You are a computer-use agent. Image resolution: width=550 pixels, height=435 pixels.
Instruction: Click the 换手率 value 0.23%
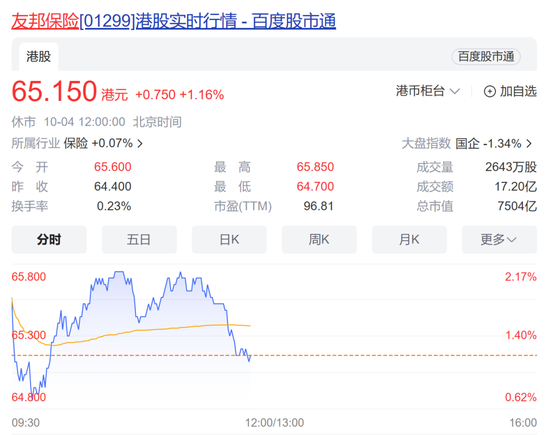click(114, 206)
